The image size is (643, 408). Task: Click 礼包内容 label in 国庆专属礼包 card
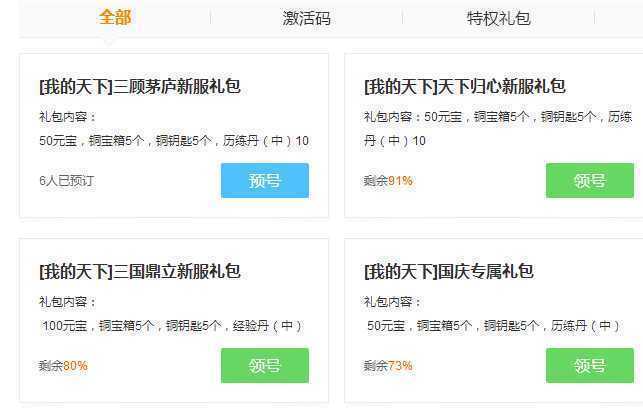(392, 302)
